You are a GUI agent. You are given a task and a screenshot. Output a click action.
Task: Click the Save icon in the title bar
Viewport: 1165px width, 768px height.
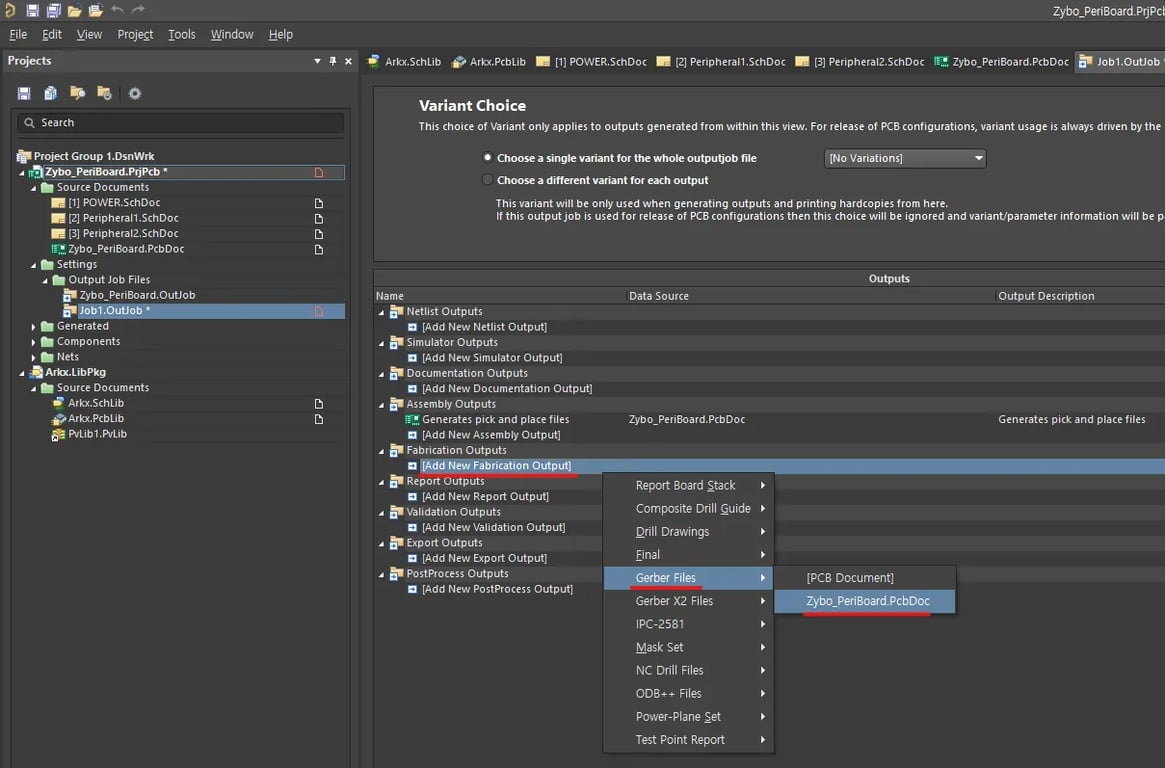tap(32, 11)
